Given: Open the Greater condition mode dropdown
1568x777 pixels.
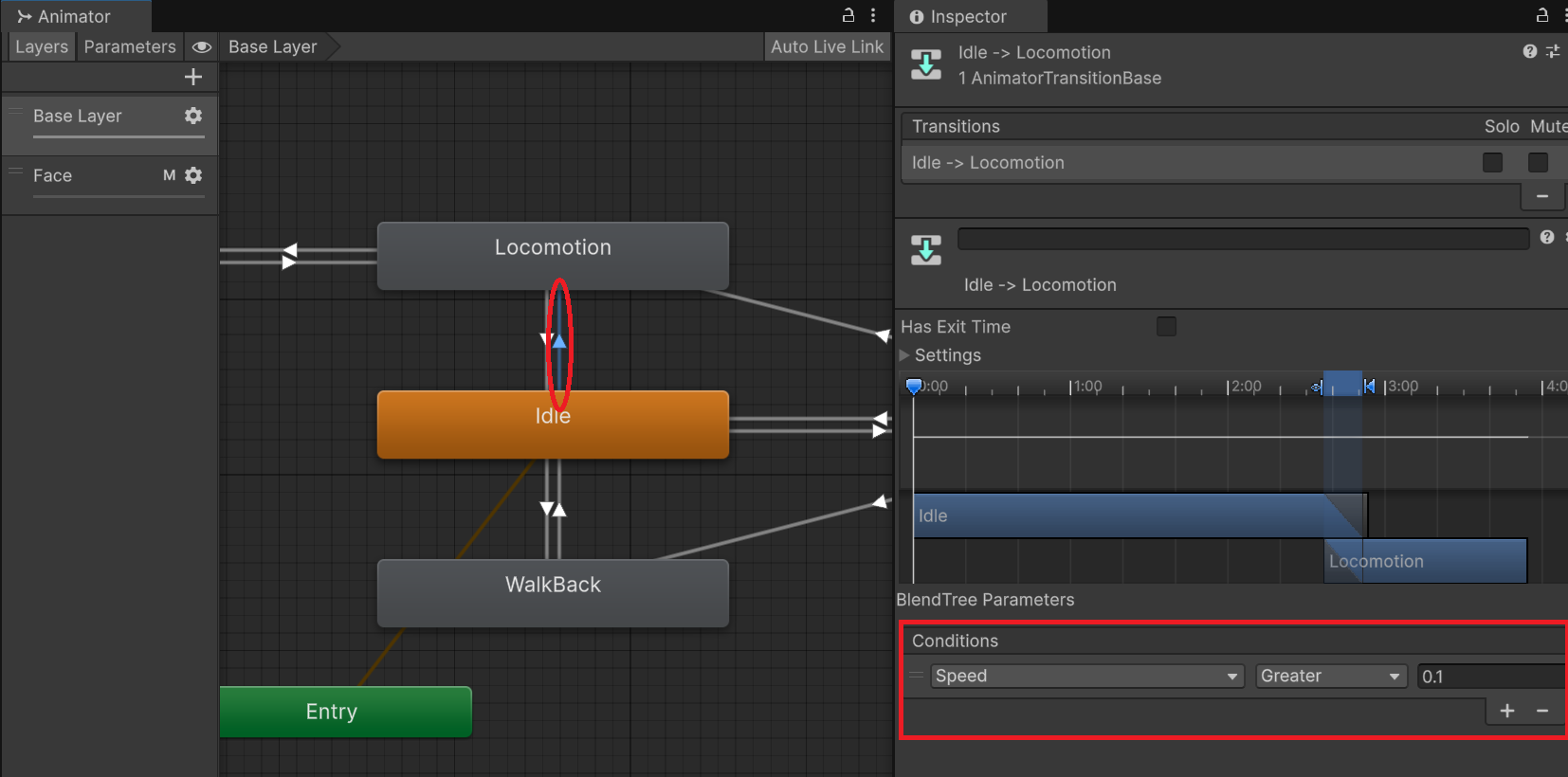Looking at the screenshot, I should pos(1330,676).
